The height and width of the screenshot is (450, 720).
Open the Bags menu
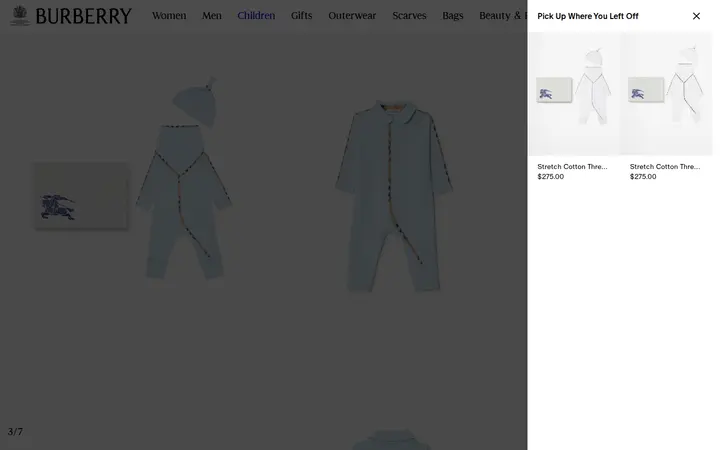coord(453,16)
